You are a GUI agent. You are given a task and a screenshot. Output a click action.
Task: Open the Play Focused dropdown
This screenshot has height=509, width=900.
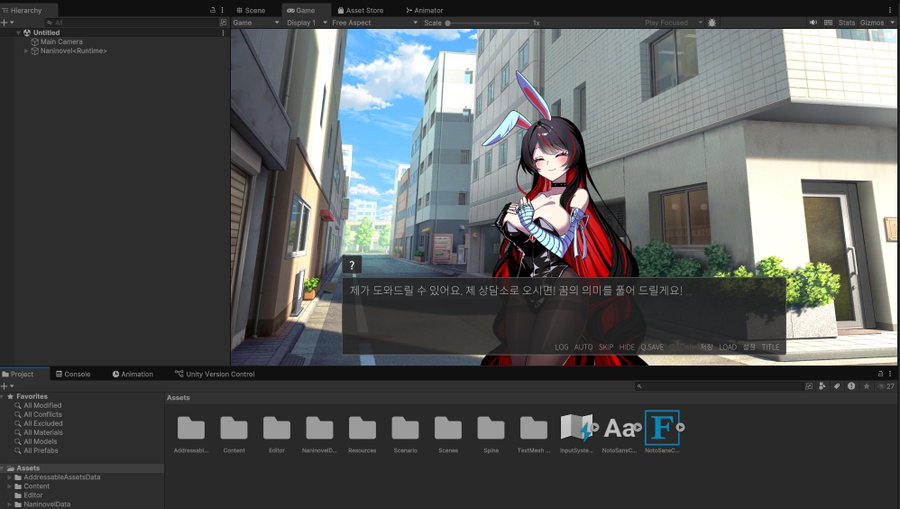click(x=673, y=22)
